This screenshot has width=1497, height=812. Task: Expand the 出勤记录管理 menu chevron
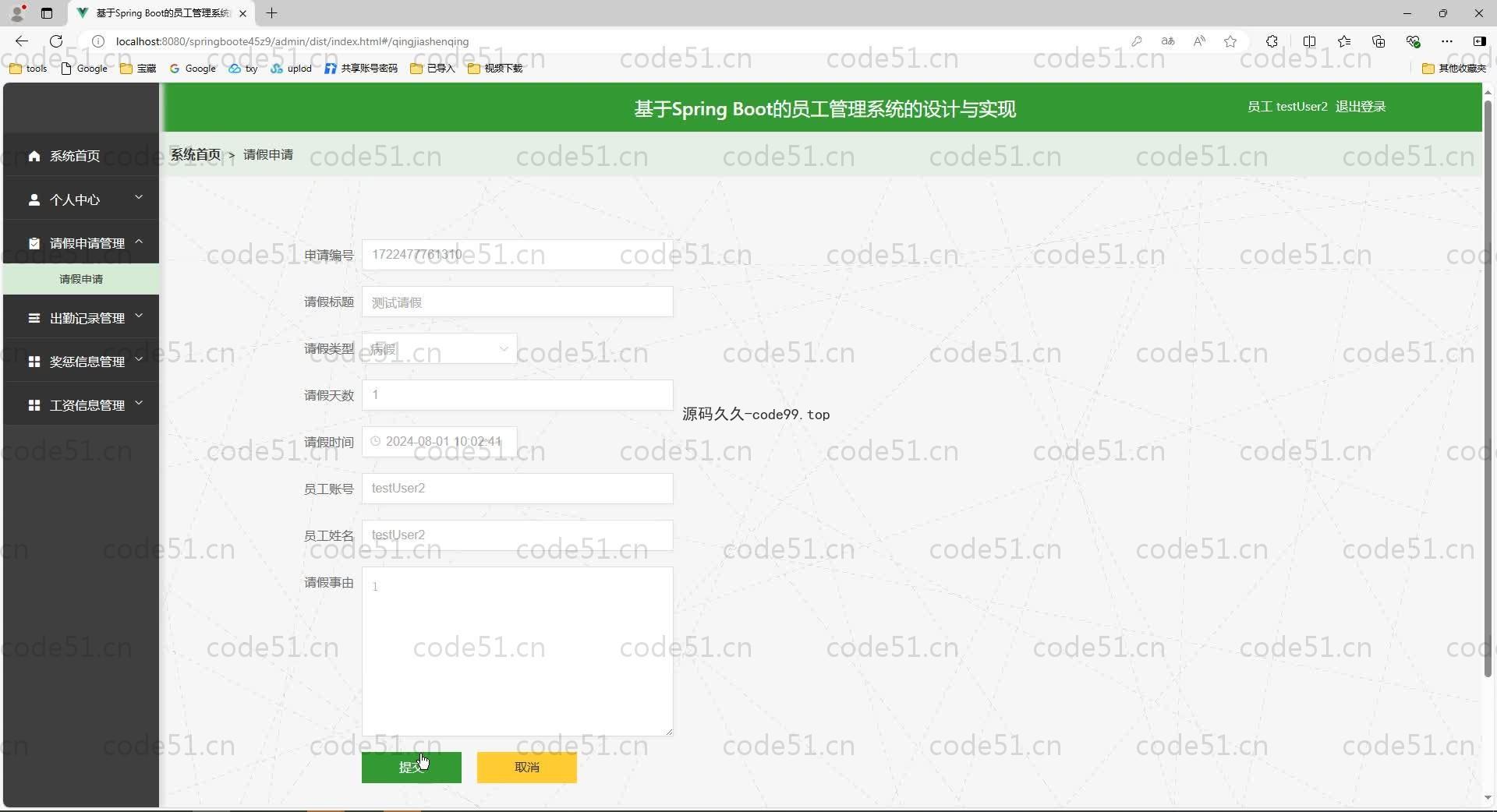(x=139, y=316)
